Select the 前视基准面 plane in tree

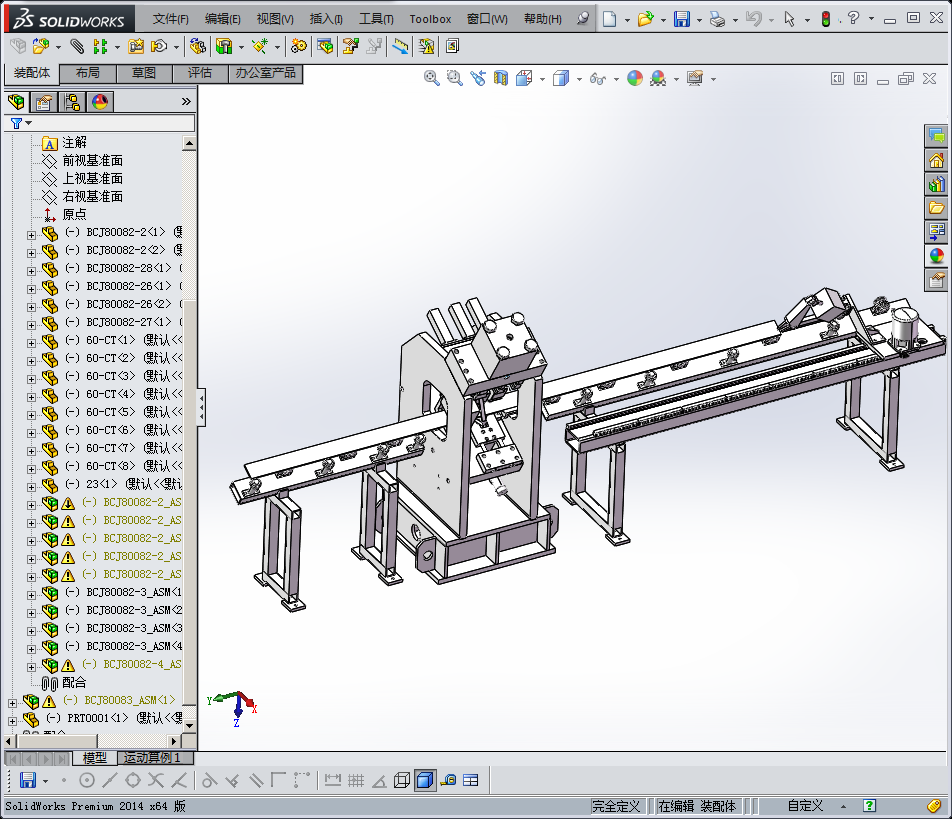92,160
